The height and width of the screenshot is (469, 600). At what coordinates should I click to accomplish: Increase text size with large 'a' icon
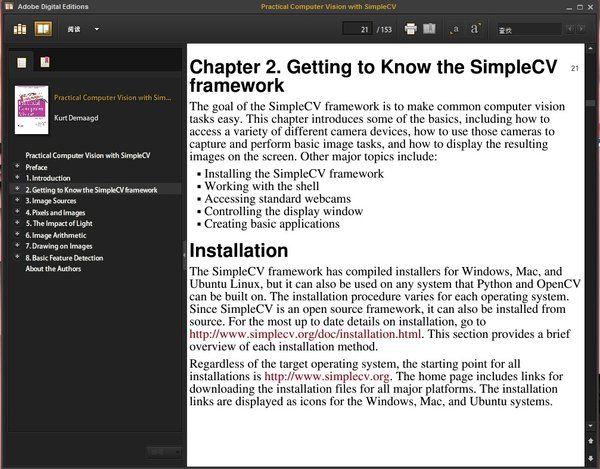point(477,29)
